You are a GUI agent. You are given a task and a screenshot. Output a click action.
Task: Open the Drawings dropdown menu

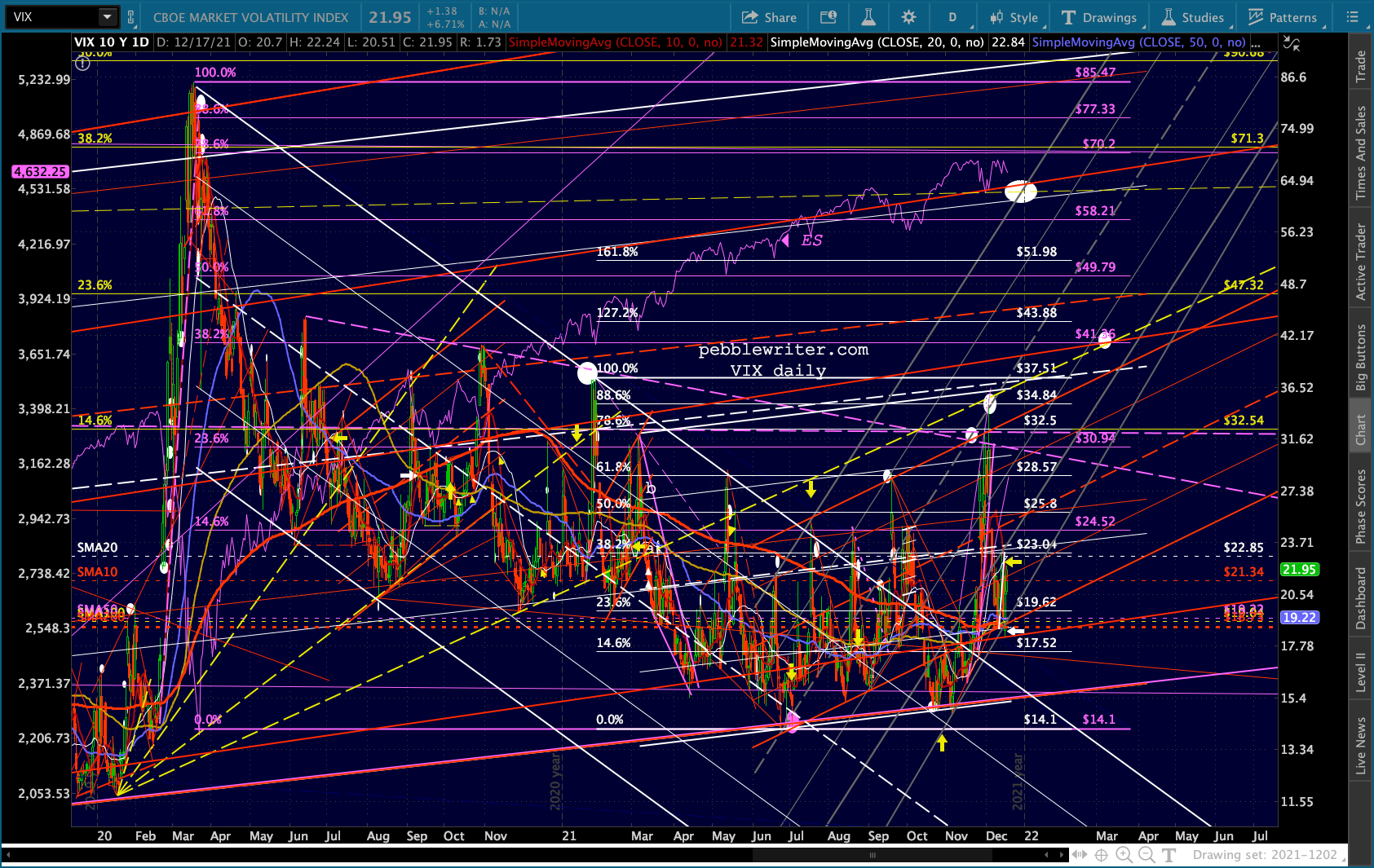[1099, 17]
